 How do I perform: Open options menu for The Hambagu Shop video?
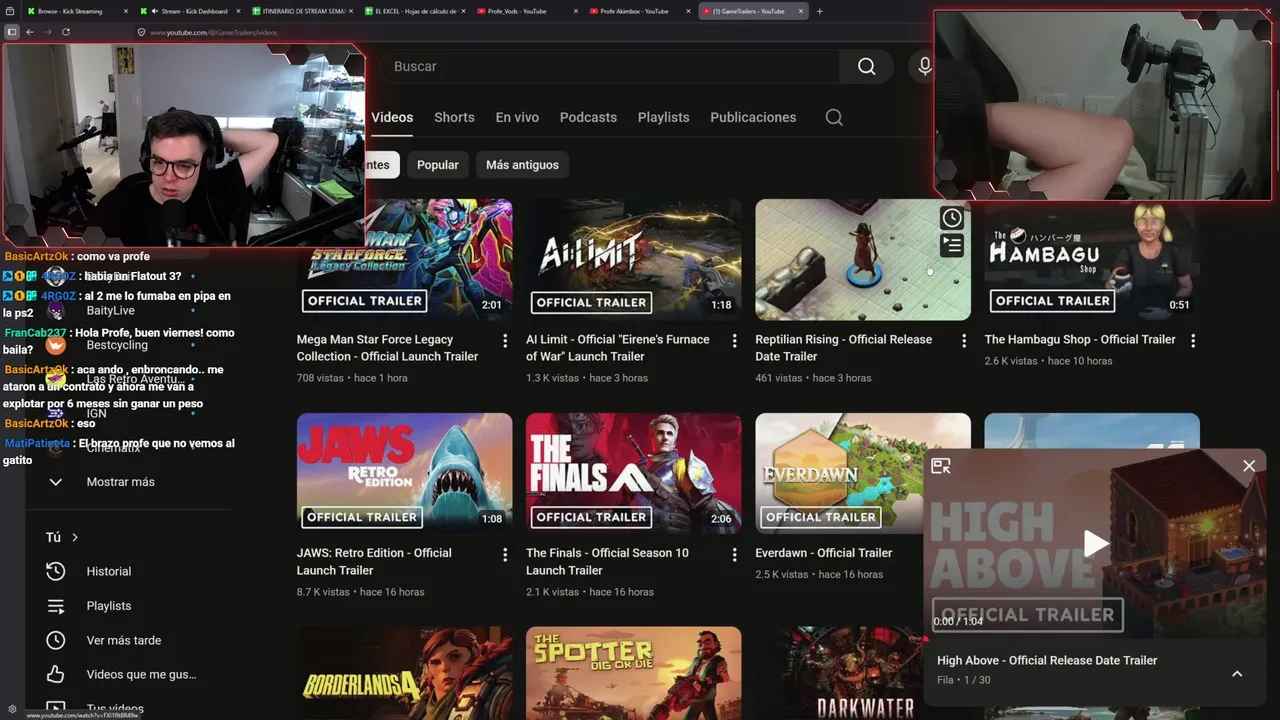[x=1193, y=341]
